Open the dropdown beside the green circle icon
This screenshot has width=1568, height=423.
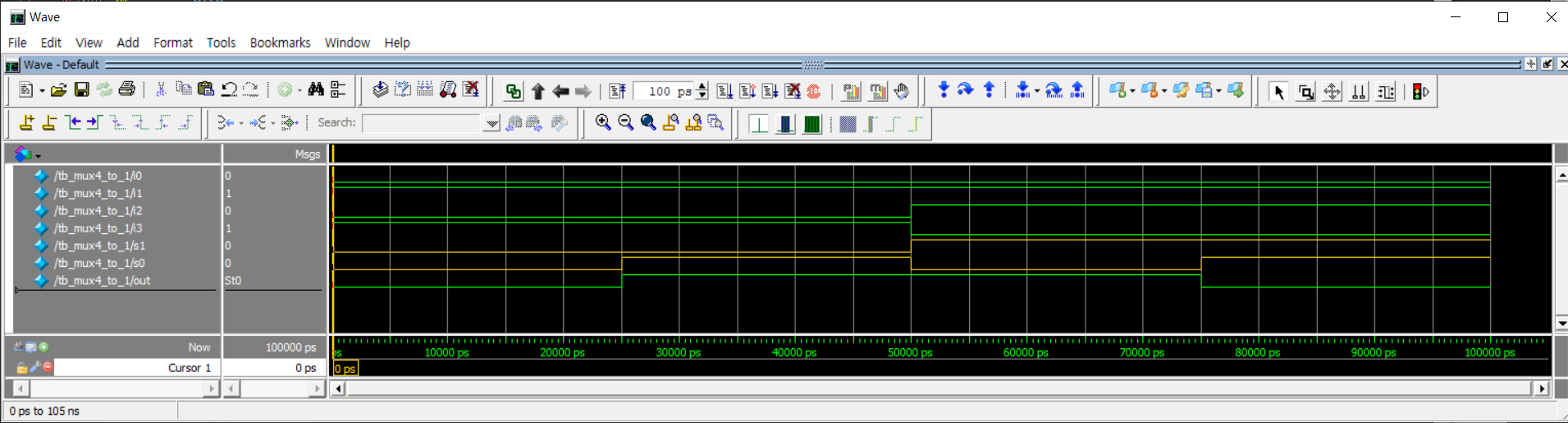pyautogui.click(x=299, y=90)
